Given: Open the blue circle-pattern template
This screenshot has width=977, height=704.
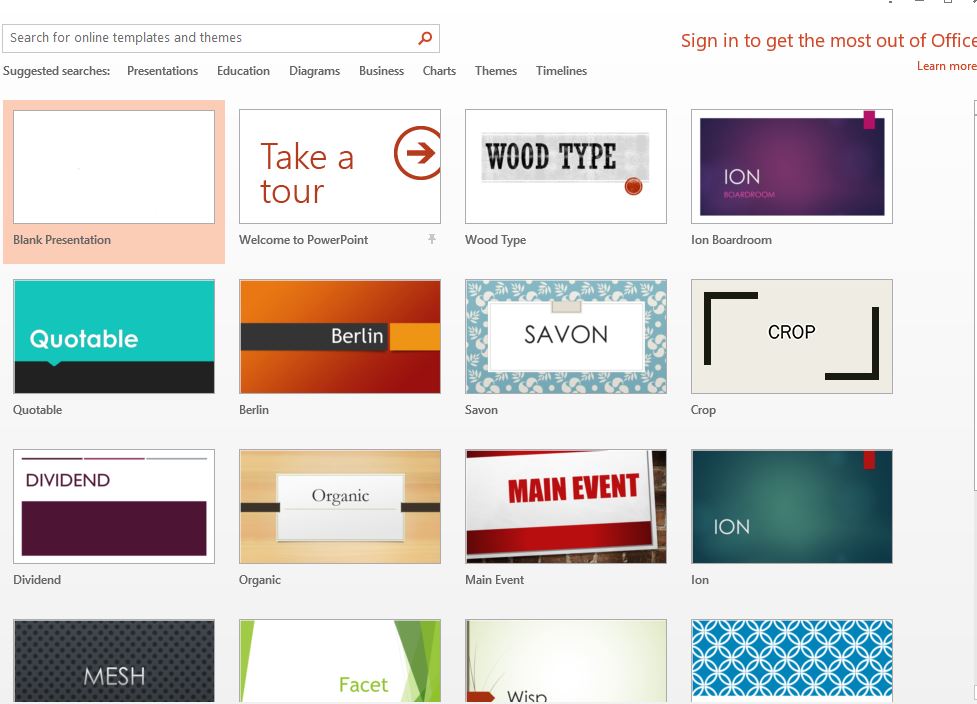Looking at the screenshot, I should pyautogui.click(x=792, y=661).
